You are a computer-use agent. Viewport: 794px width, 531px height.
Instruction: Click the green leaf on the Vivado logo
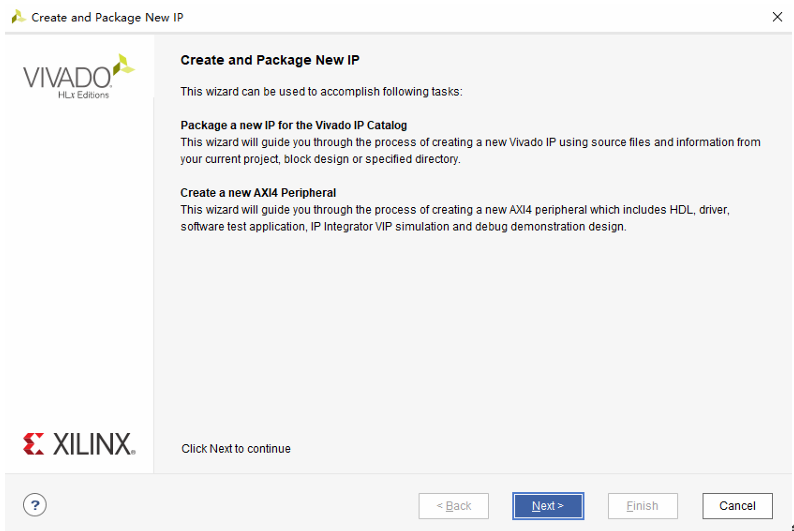click(x=122, y=66)
